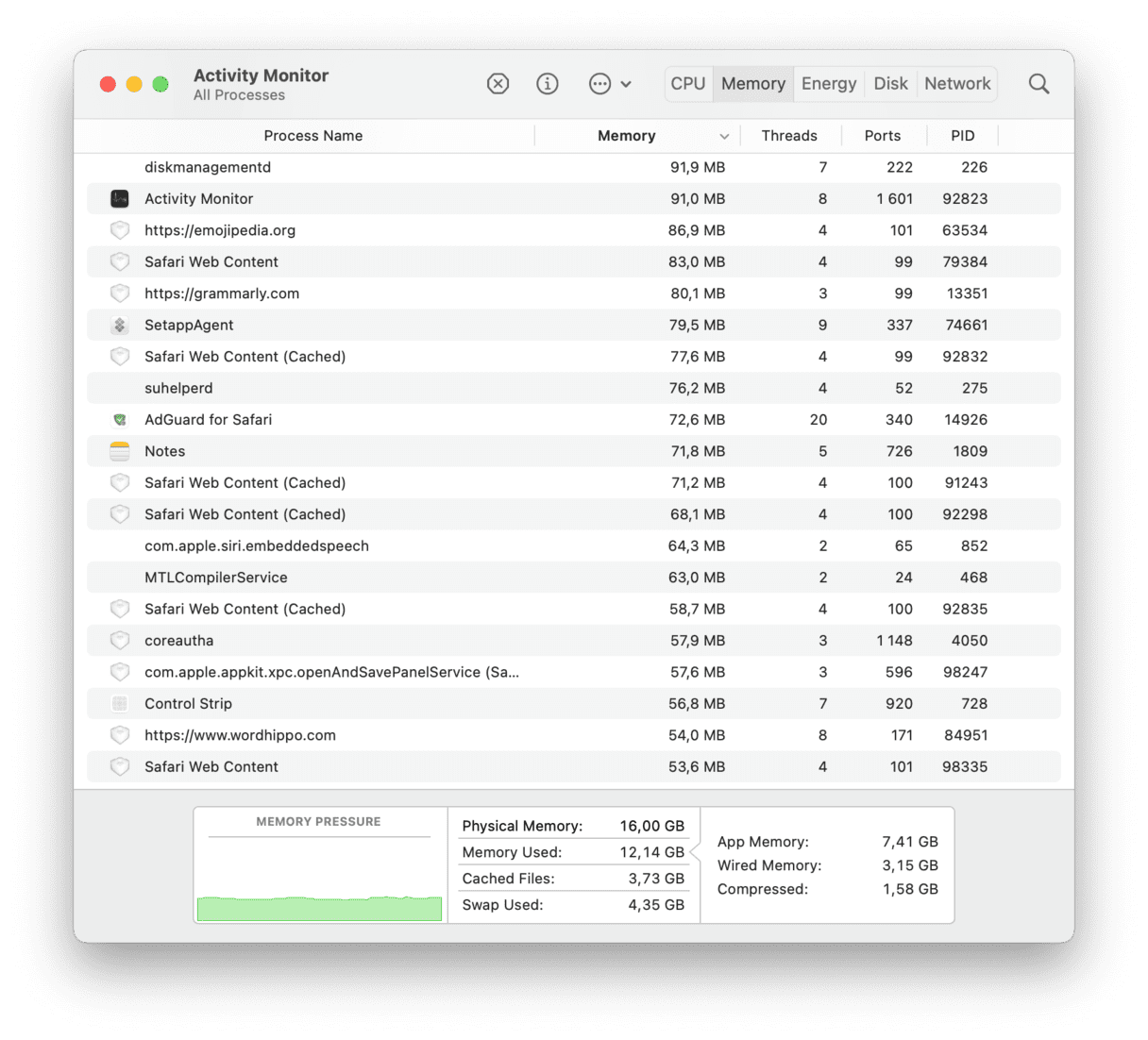Click the stop process (X) toolbar icon
The image size is (1148, 1040).
tap(498, 84)
